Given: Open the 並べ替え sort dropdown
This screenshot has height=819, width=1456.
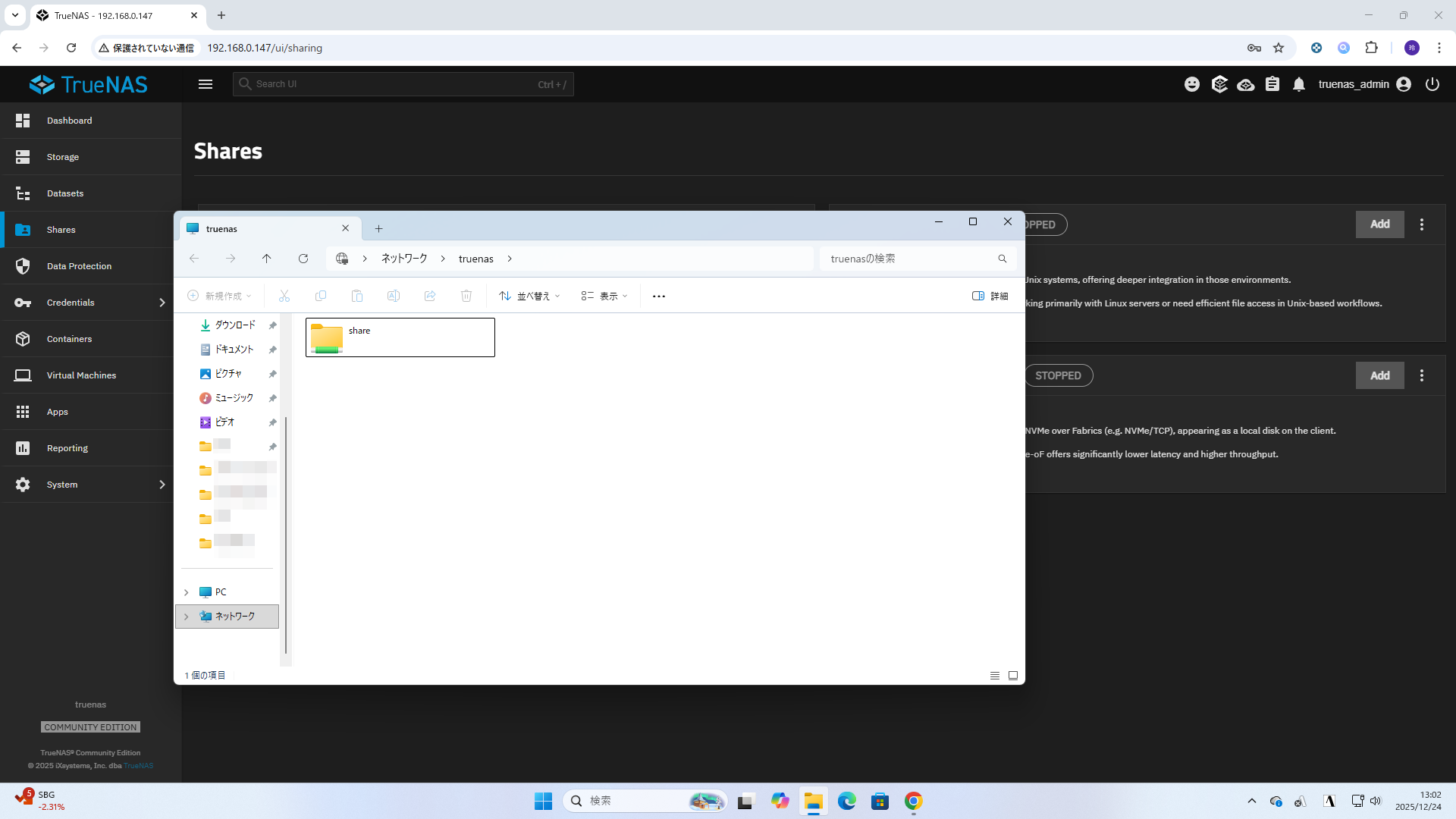Looking at the screenshot, I should pyautogui.click(x=529, y=297).
